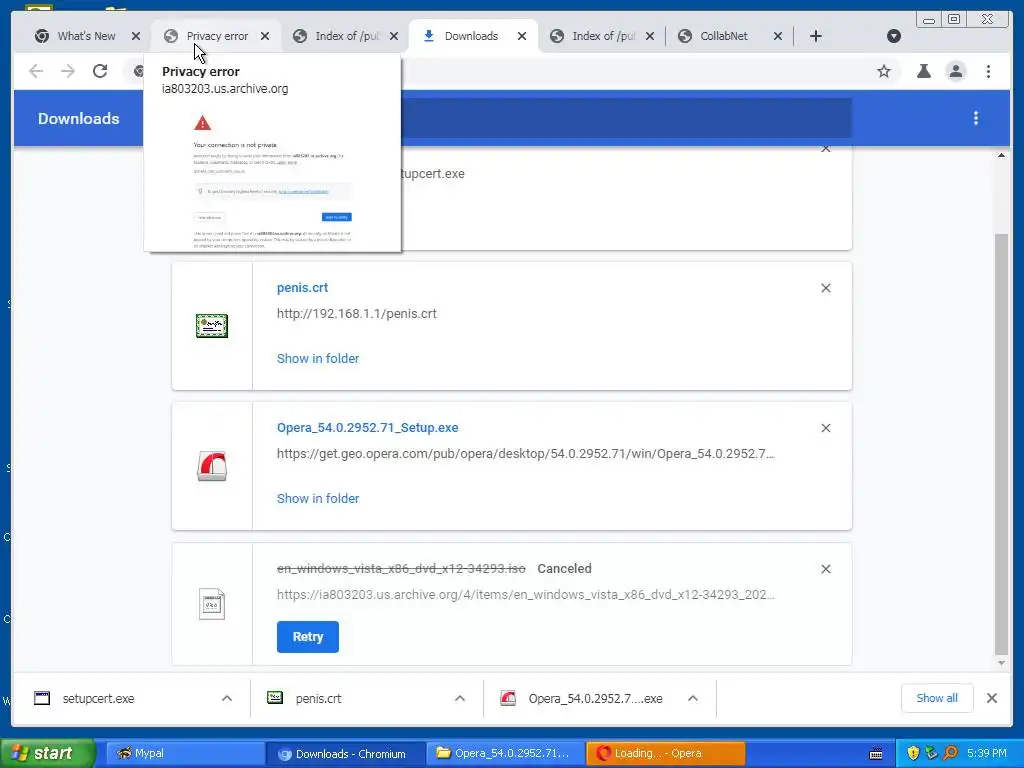Click the search magnifier tray icon

950,753
